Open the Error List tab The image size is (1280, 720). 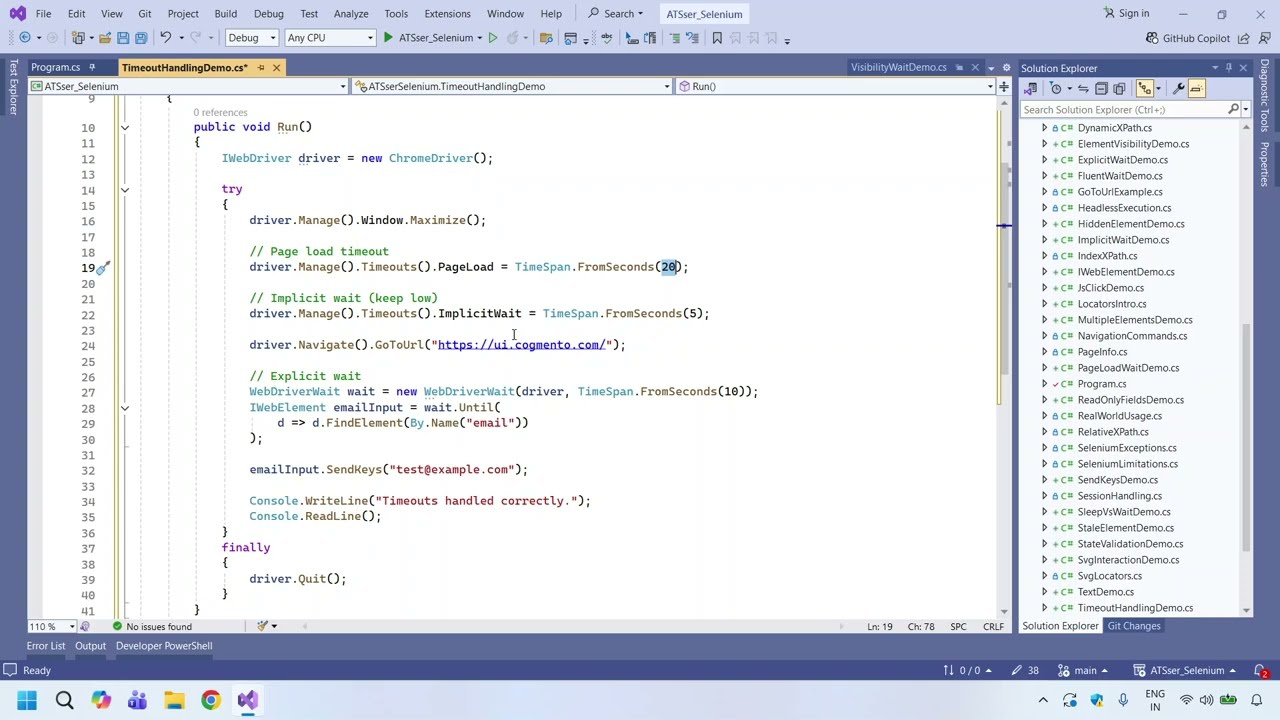45,646
